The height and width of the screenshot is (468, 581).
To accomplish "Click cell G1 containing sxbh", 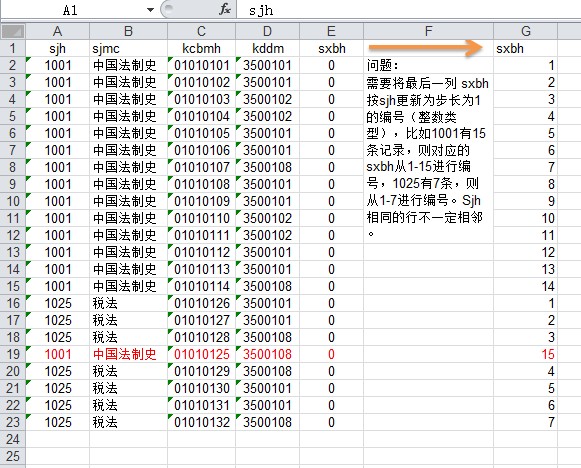I will 525,48.
